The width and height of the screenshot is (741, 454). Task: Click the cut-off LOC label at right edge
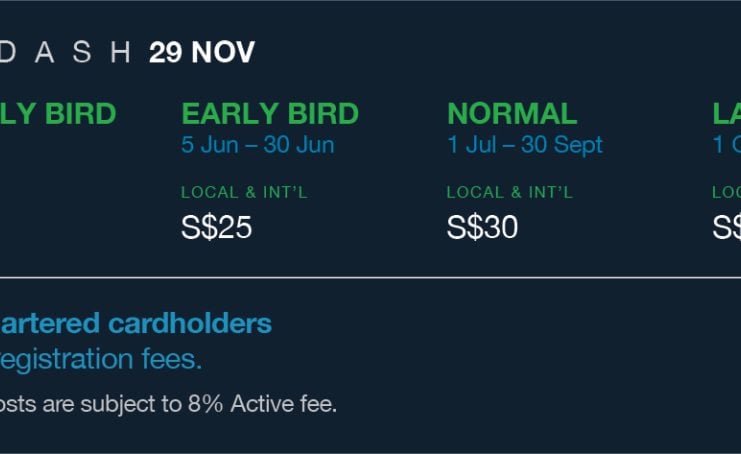(x=727, y=192)
